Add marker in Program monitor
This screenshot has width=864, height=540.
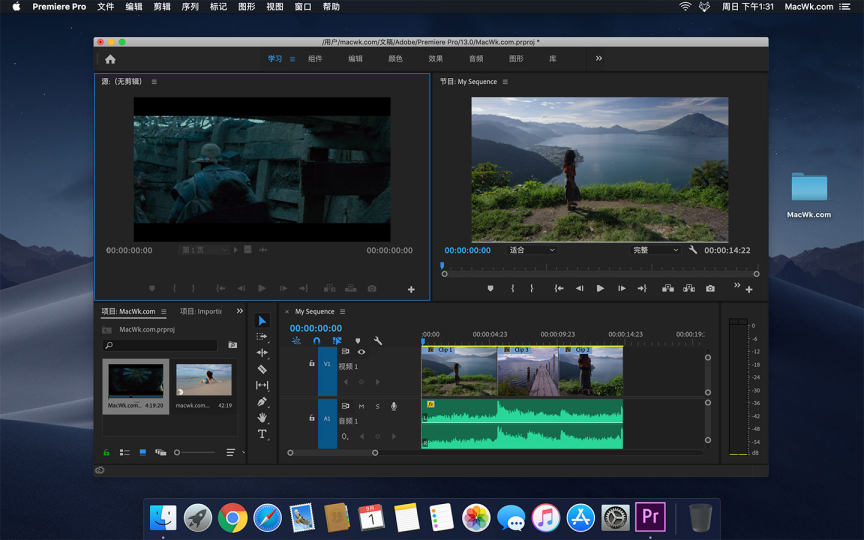coord(490,288)
